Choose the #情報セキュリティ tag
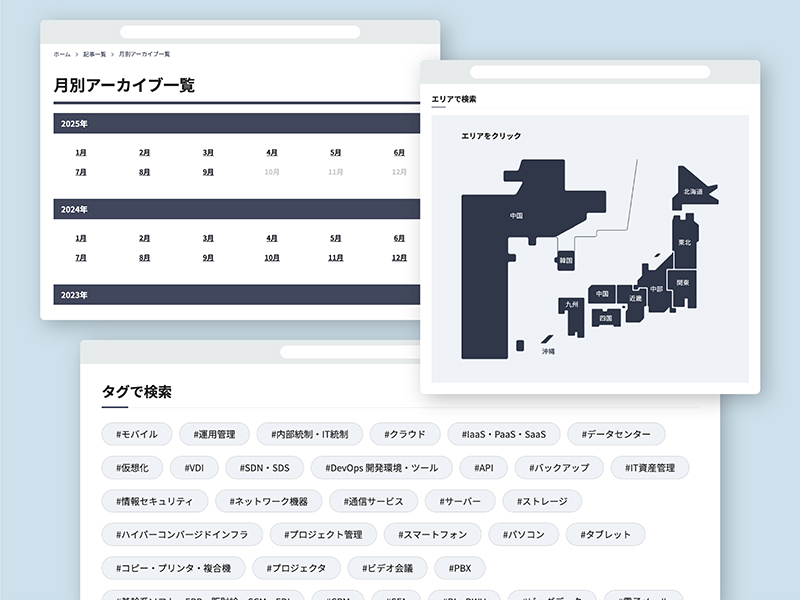 pyautogui.click(x=155, y=501)
